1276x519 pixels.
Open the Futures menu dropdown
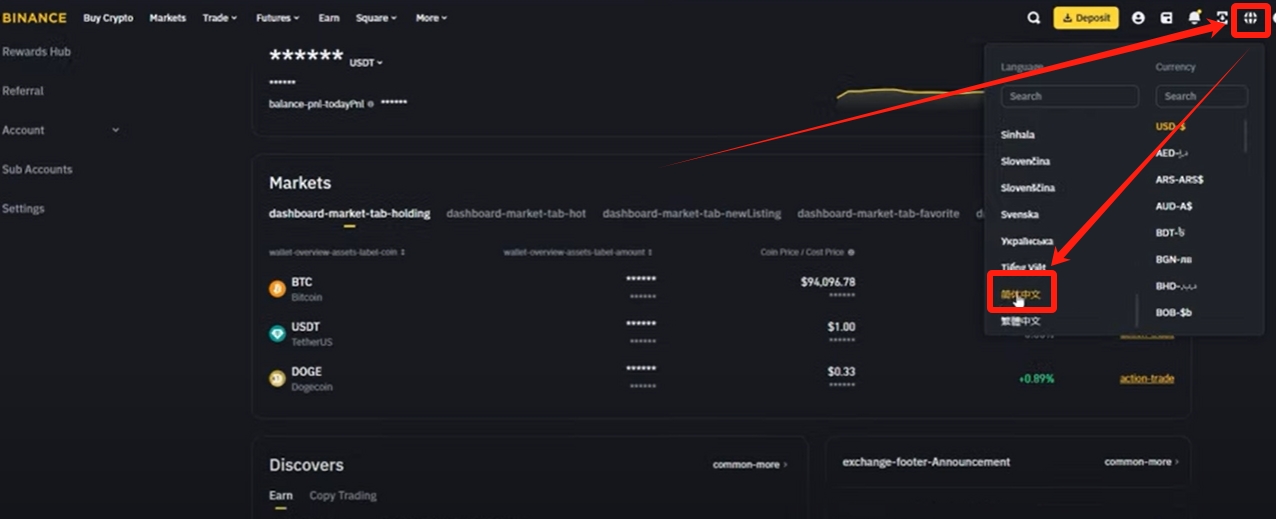[278, 18]
